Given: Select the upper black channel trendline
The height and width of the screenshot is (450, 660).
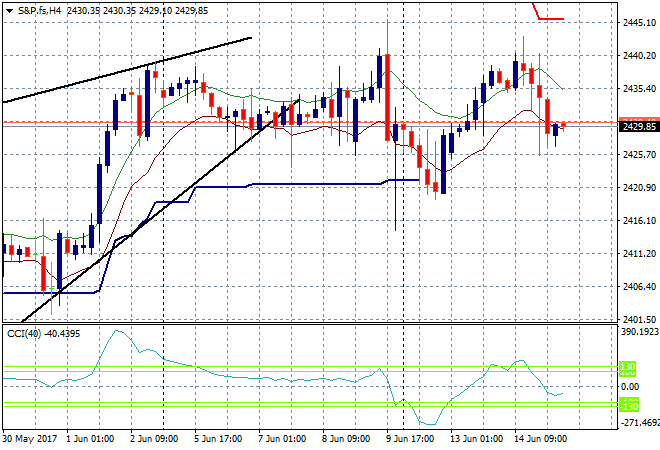Looking at the screenshot, I should [x=127, y=70].
